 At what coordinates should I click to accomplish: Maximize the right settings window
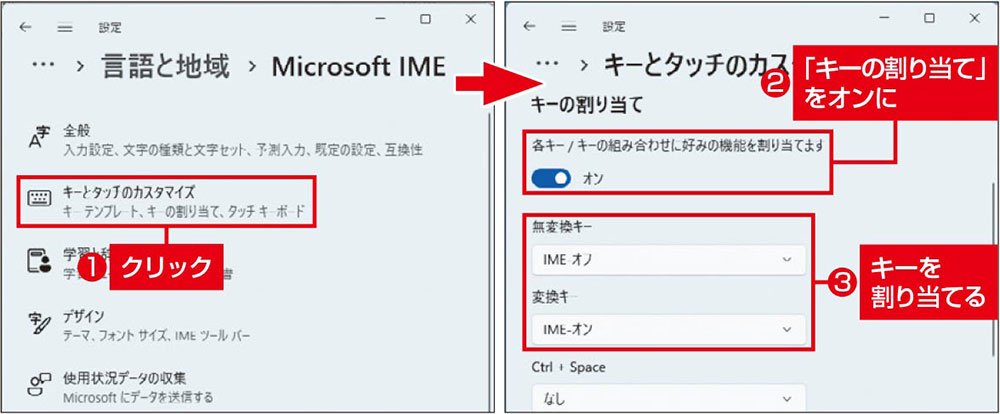click(x=929, y=18)
